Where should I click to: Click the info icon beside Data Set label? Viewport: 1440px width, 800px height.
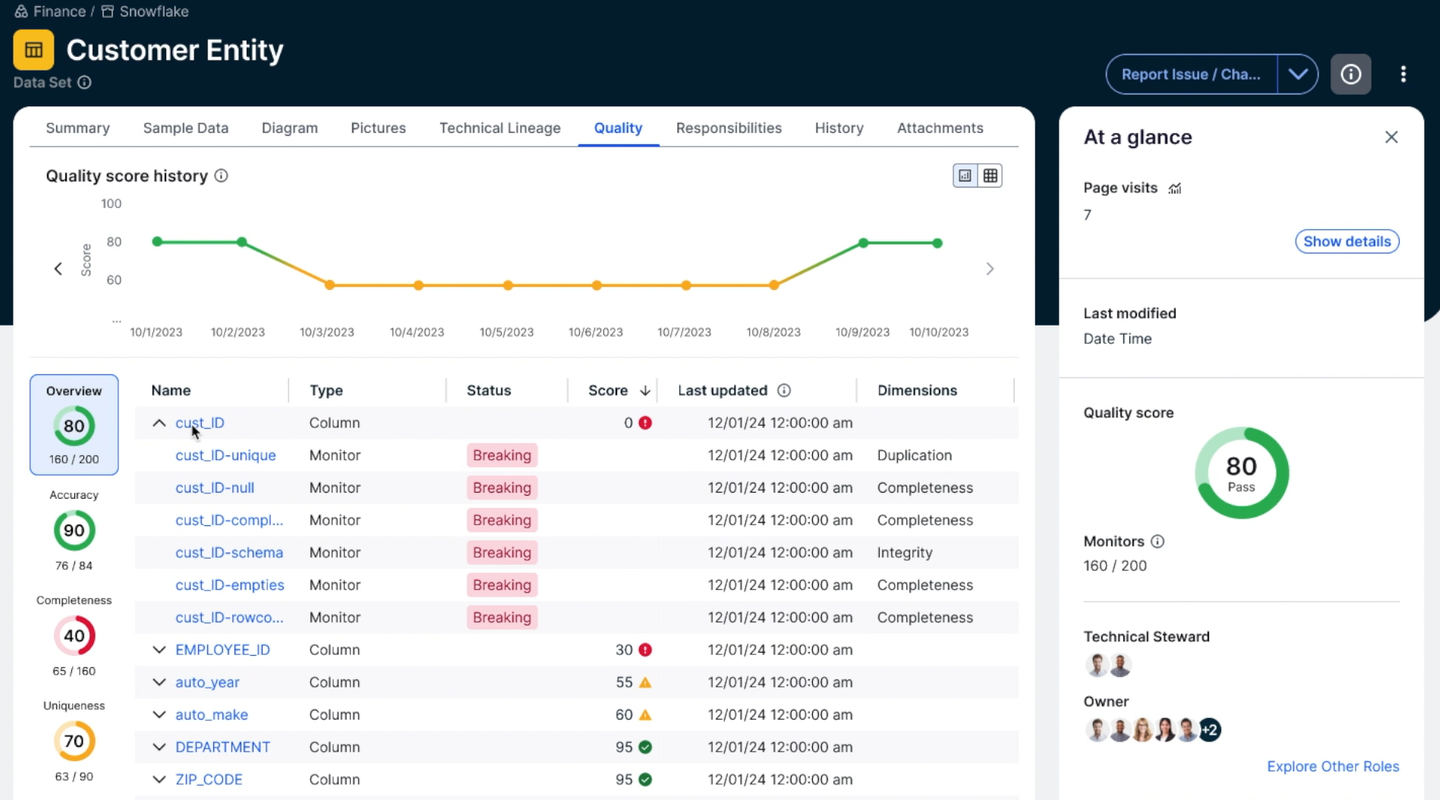84,83
